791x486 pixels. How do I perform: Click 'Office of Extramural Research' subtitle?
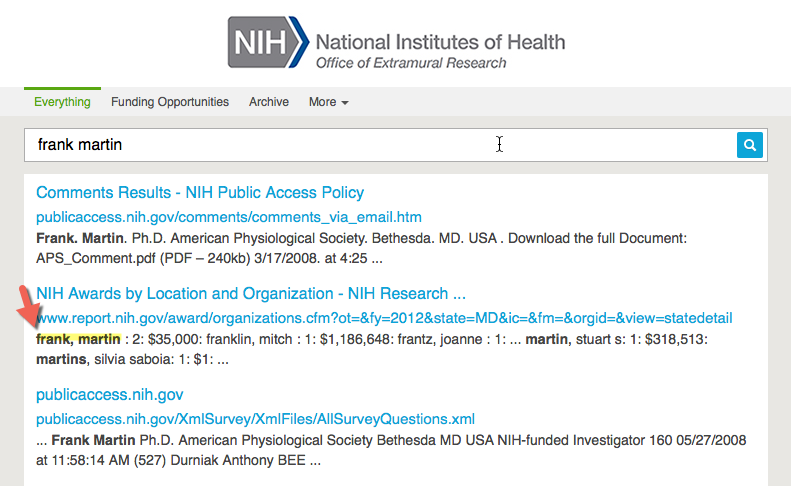pyautogui.click(x=411, y=63)
